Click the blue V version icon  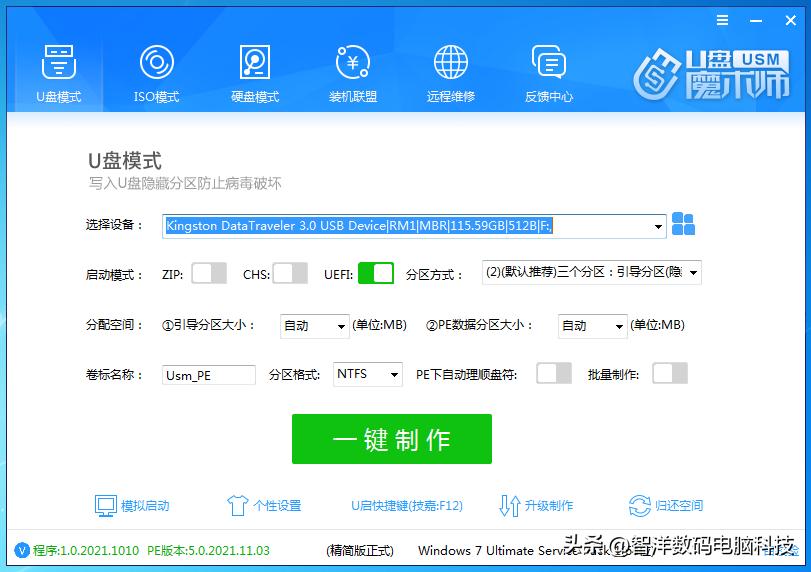point(22,550)
